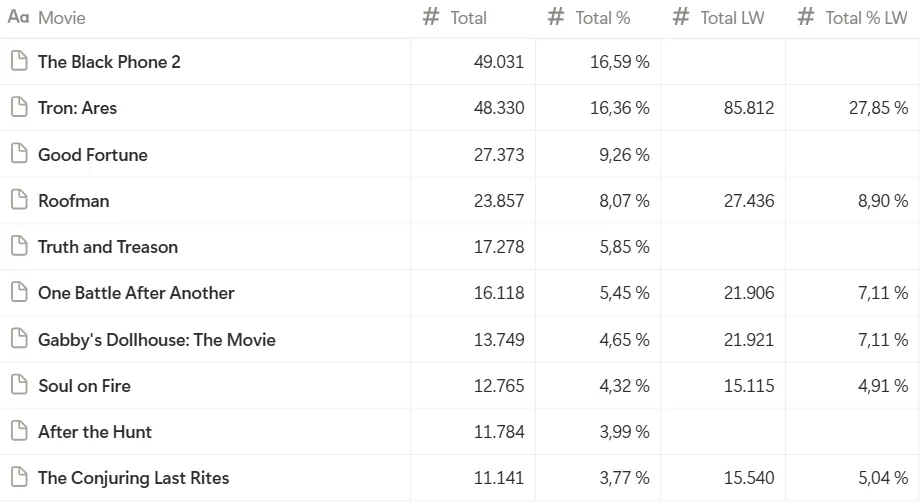920x502 pixels.
Task: Click the page icon next to After the Hunt
Action: [18, 432]
